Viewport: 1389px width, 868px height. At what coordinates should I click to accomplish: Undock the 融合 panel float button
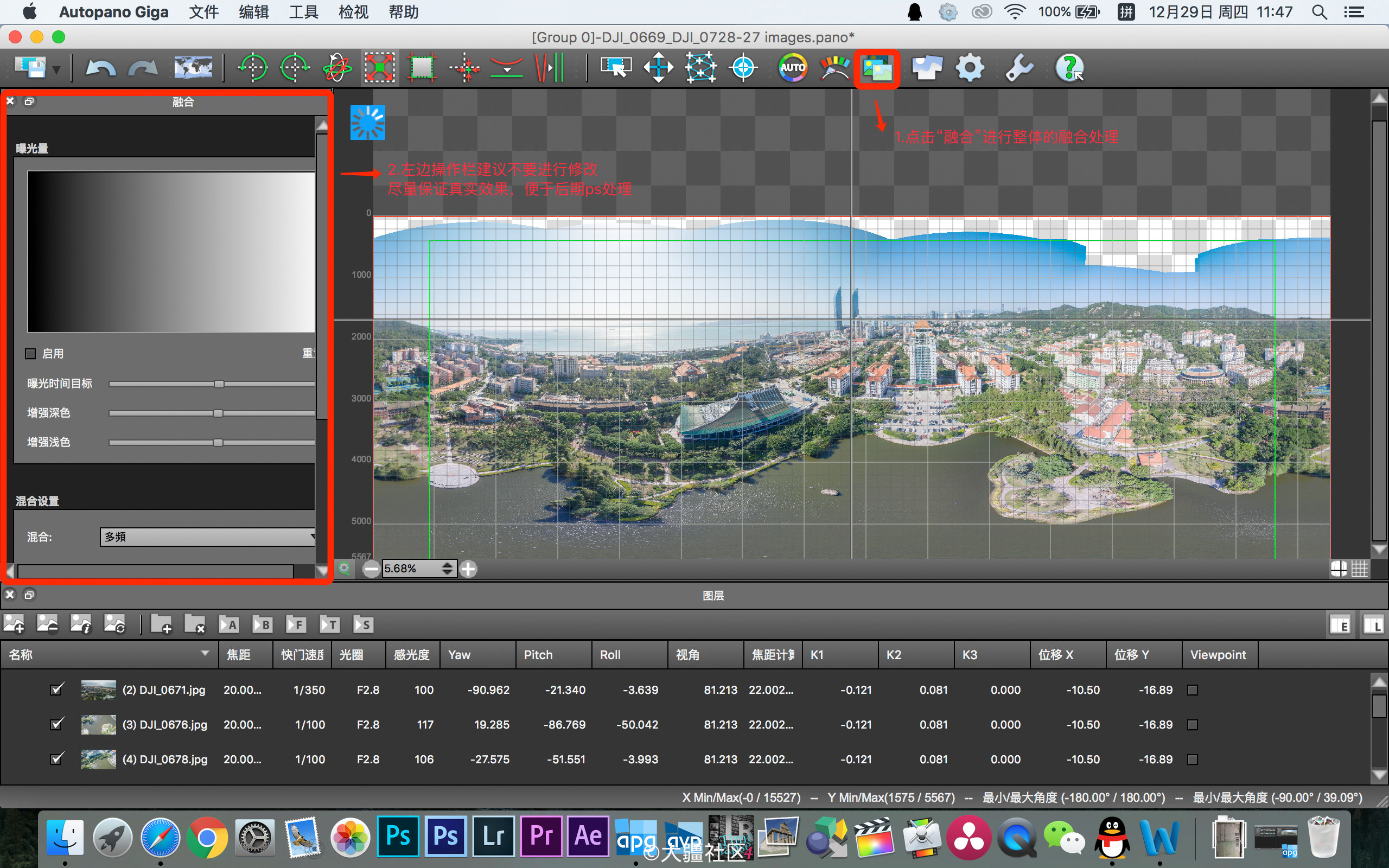[x=29, y=101]
